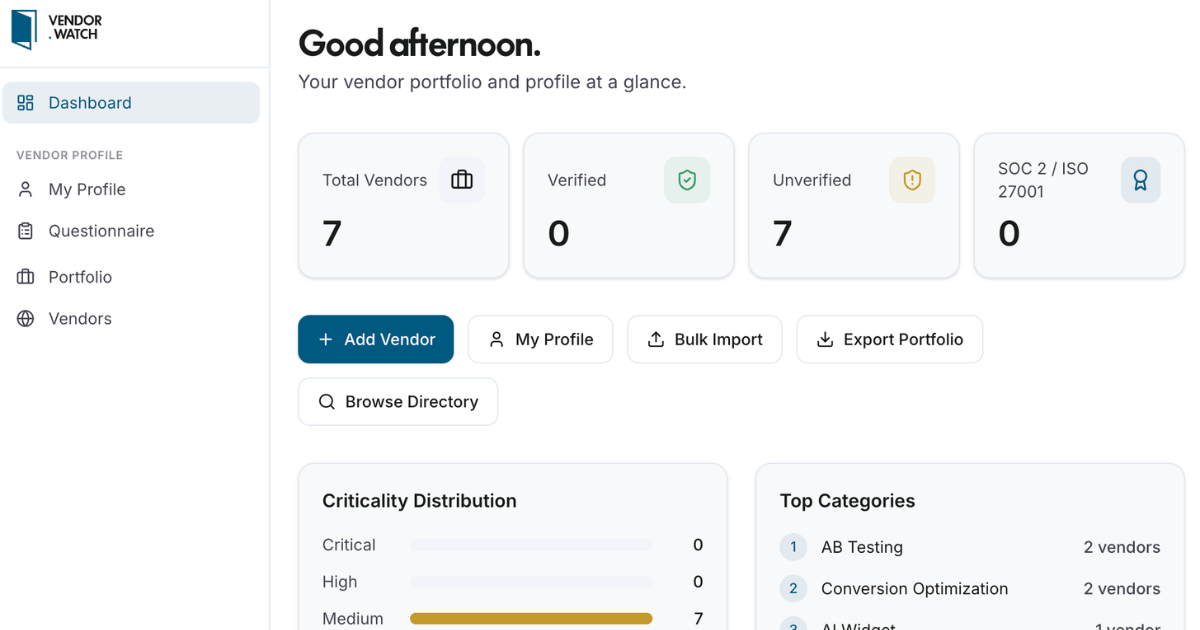Open Browse Directory
The height and width of the screenshot is (630, 1200).
[x=397, y=402]
